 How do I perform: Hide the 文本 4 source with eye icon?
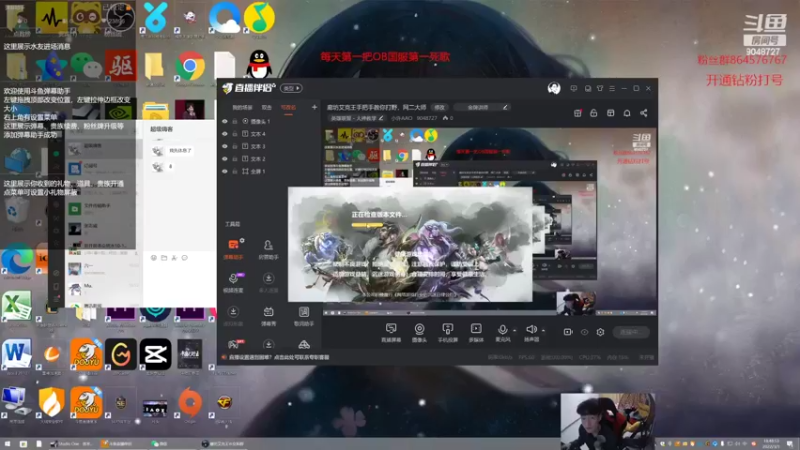point(224,134)
